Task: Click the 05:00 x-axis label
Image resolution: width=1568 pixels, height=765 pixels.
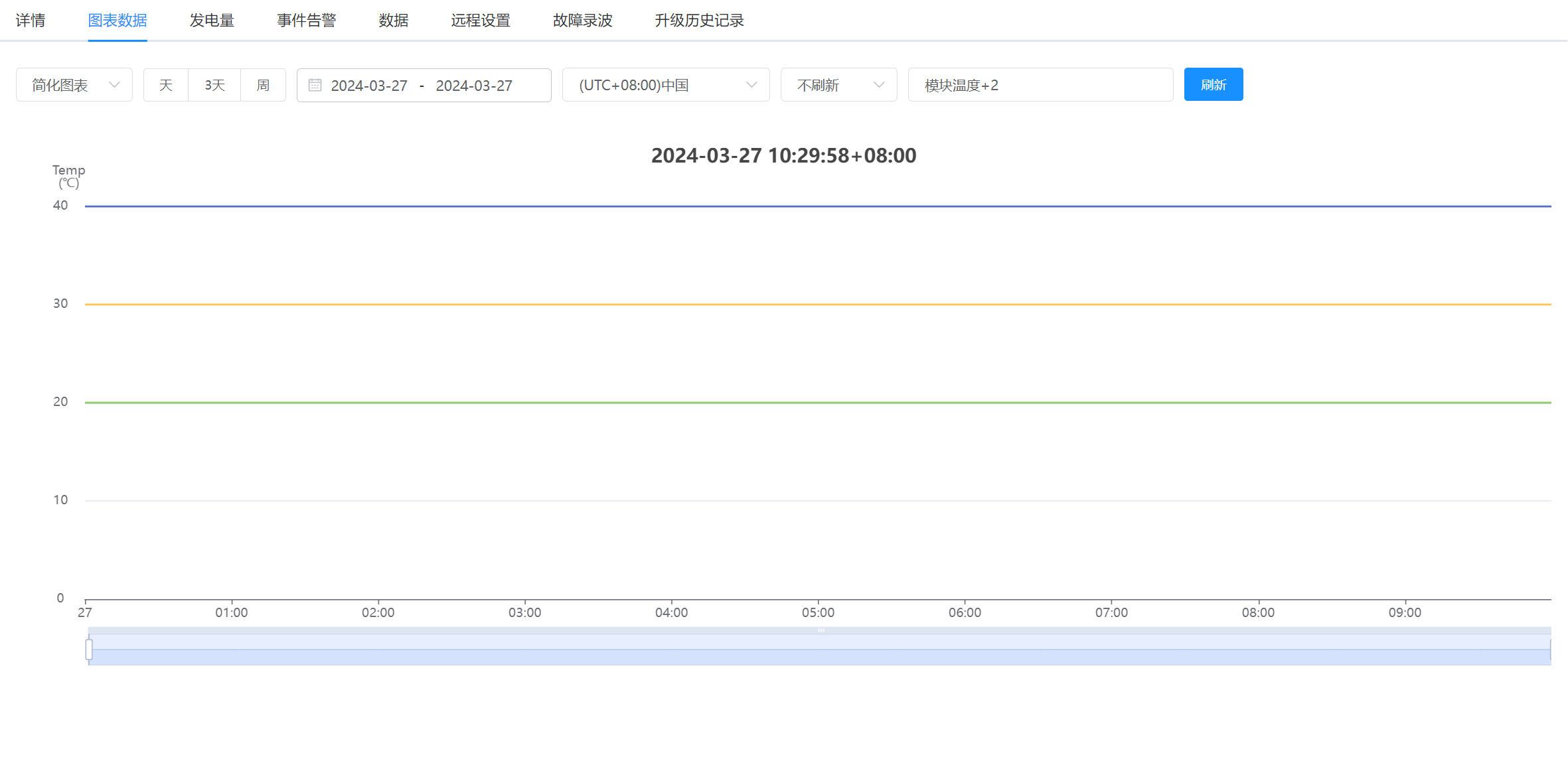Action: (818, 612)
